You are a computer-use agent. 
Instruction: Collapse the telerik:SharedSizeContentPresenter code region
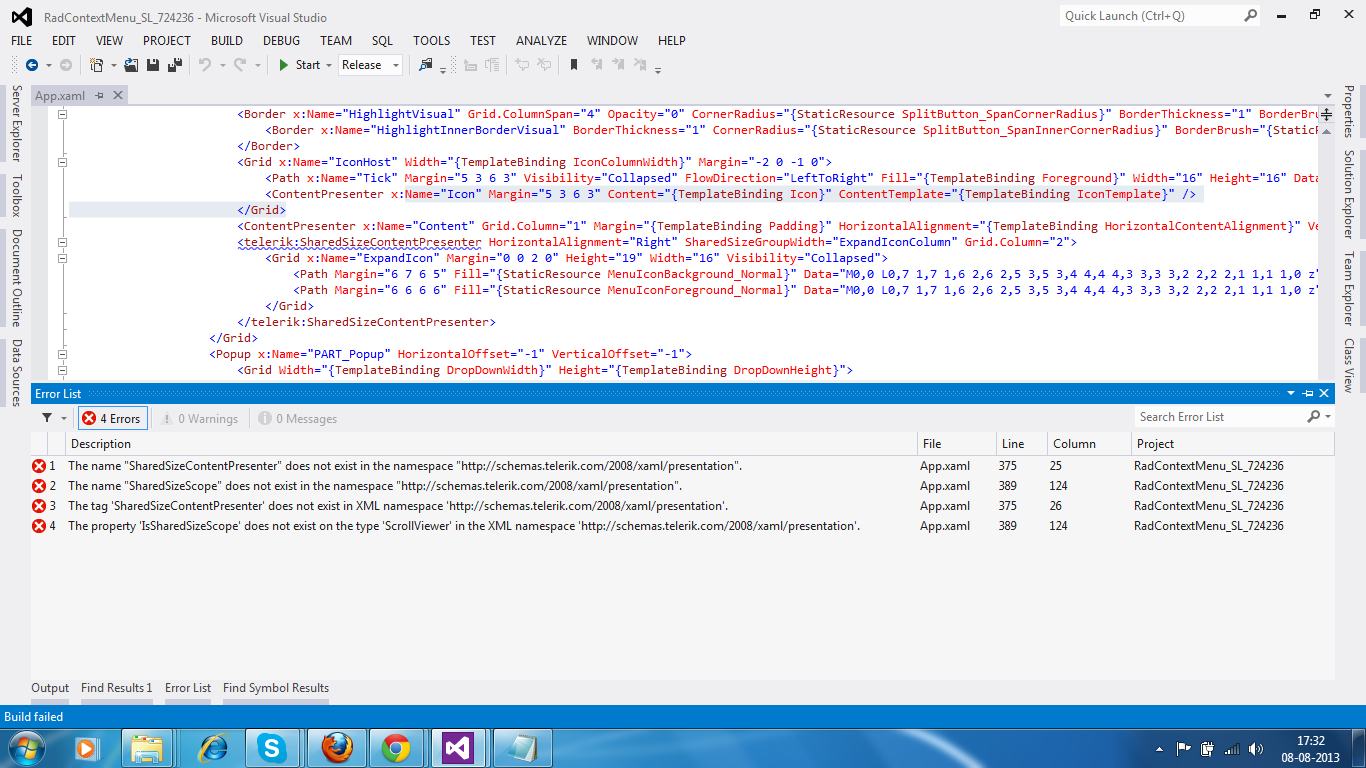62,242
